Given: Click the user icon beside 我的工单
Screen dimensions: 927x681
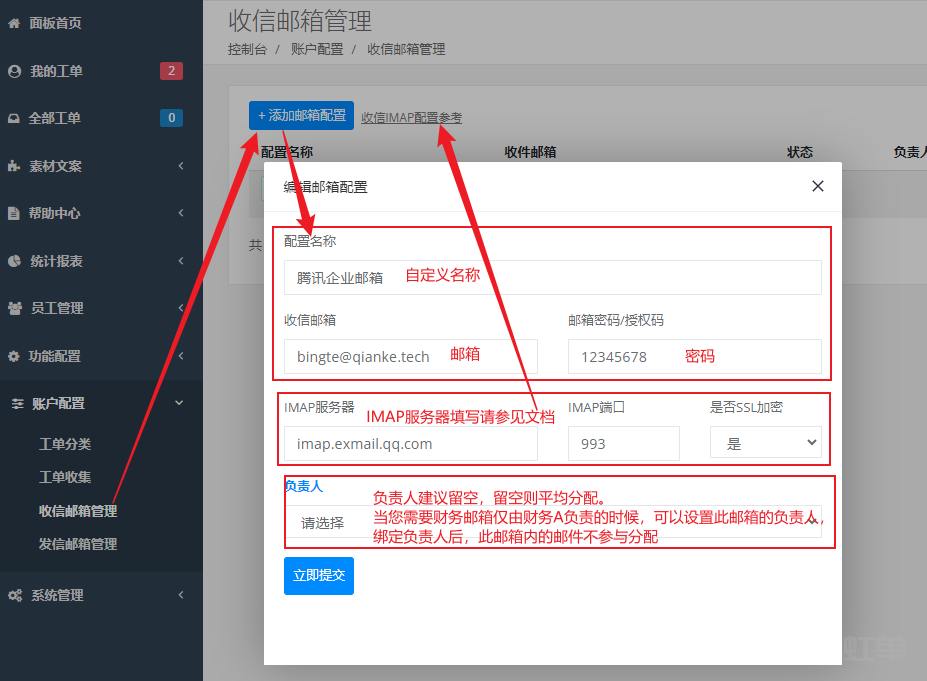Looking at the screenshot, I should 14,71.
